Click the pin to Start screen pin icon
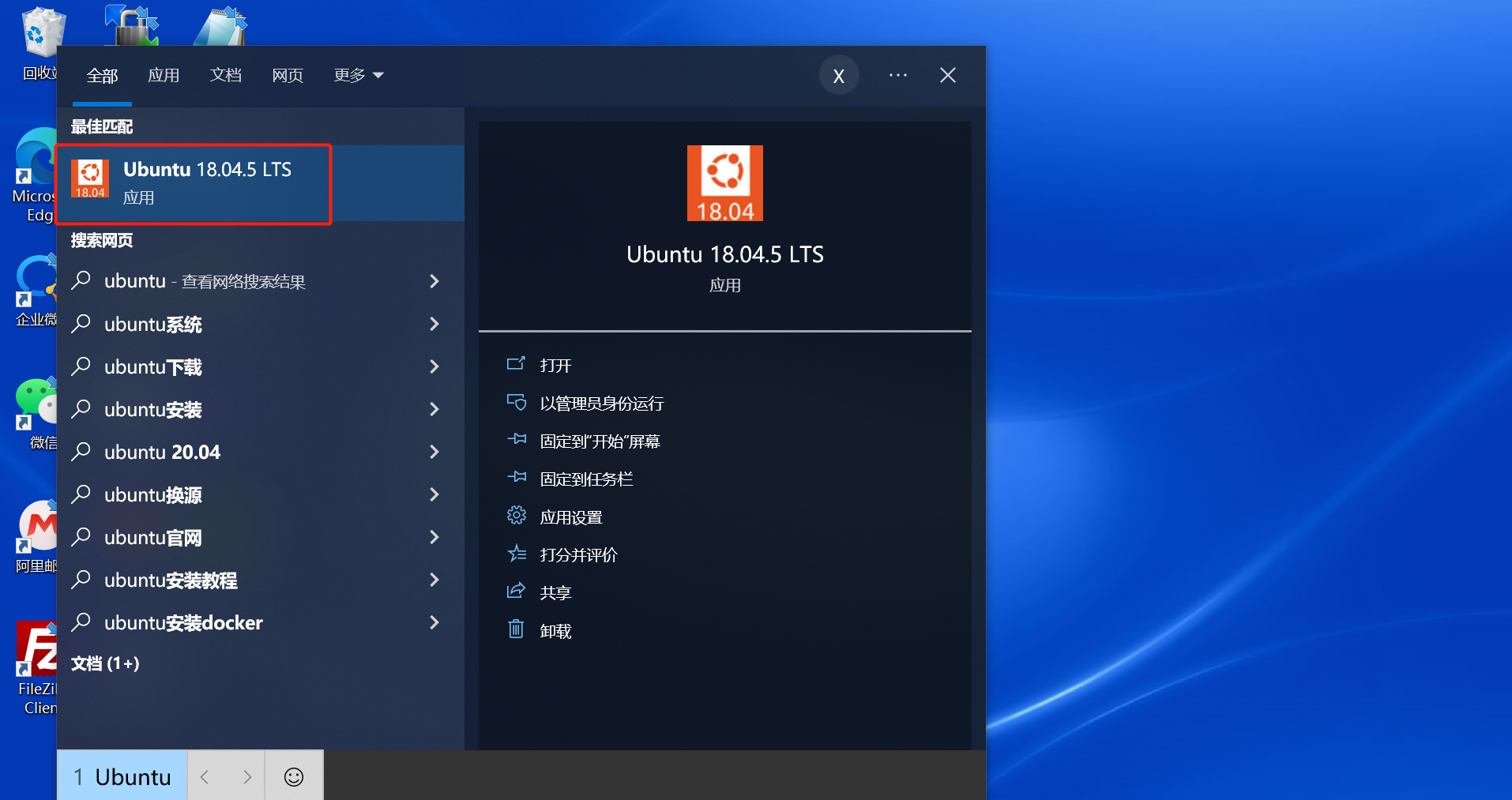This screenshot has width=1512, height=800. 516,440
